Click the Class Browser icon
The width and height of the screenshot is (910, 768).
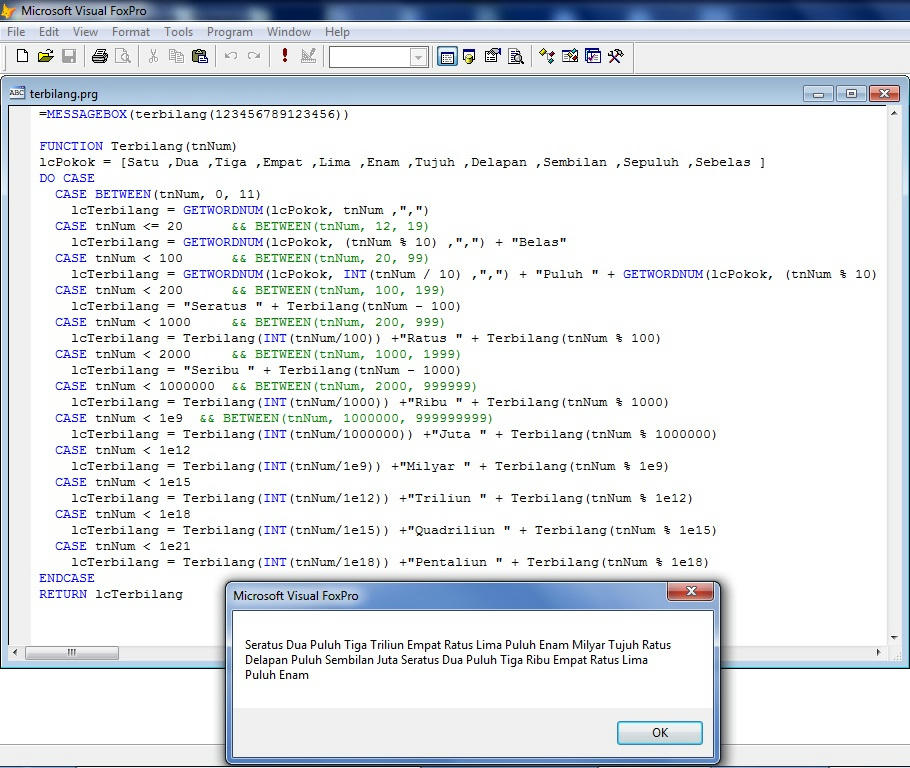(547, 56)
